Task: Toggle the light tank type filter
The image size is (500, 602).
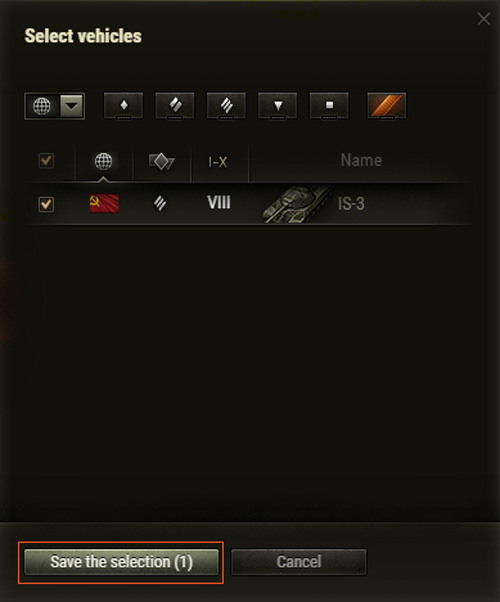Action: coord(123,106)
